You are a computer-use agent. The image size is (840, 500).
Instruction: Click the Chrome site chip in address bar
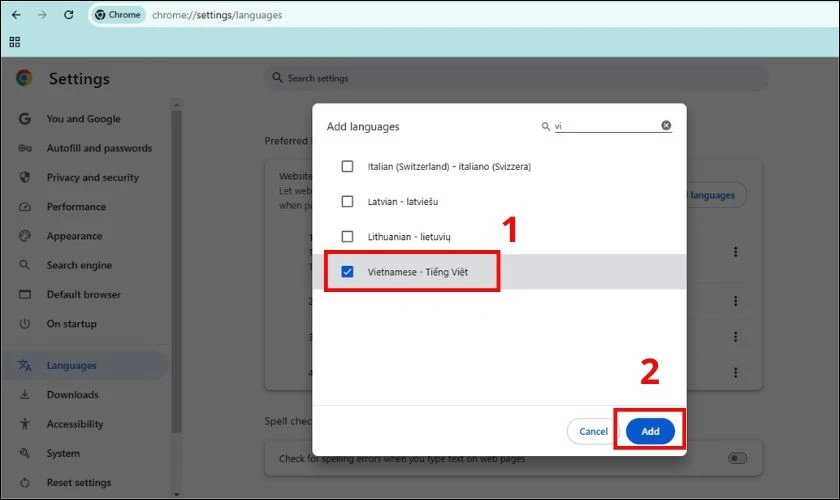tap(118, 15)
